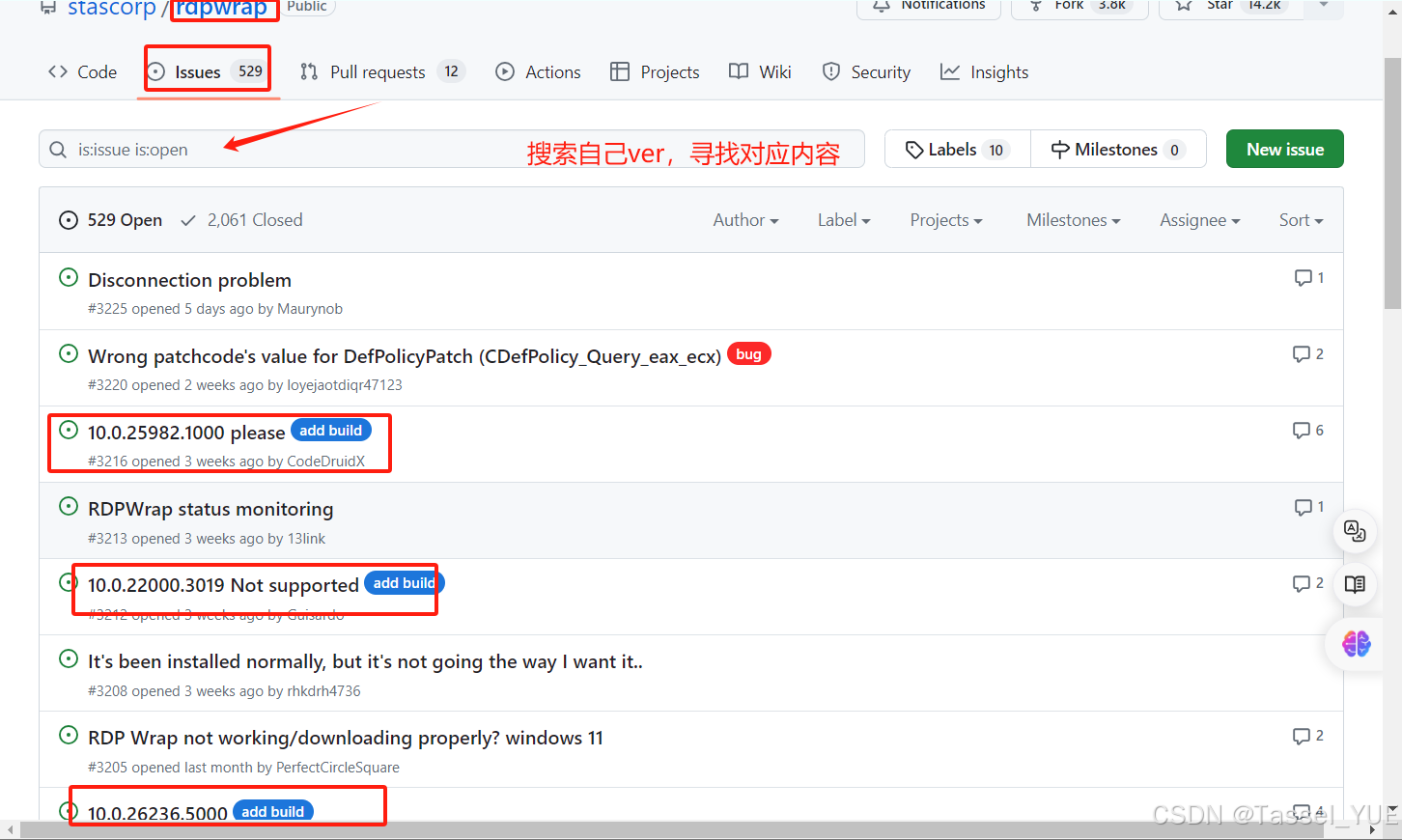The image size is (1402, 840).
Task: Open the It's been installed normally issue
Action: [365, 661]
